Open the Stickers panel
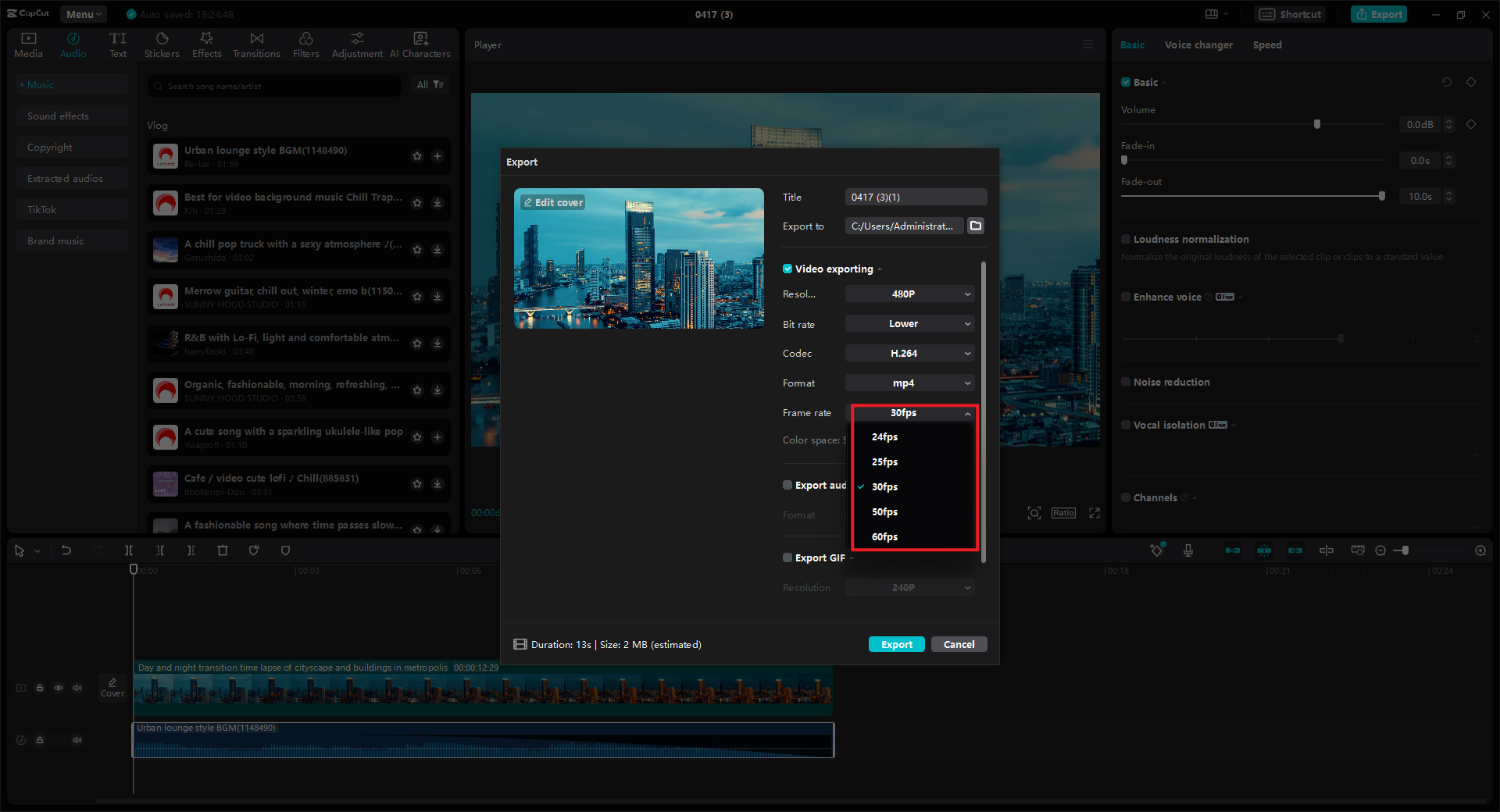 (162, 44)
